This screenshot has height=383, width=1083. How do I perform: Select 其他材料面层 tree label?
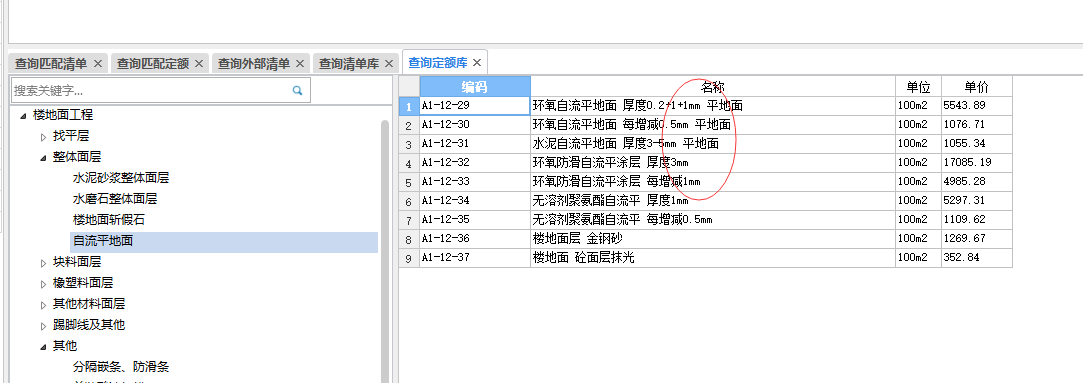click(x=89, y=304)
